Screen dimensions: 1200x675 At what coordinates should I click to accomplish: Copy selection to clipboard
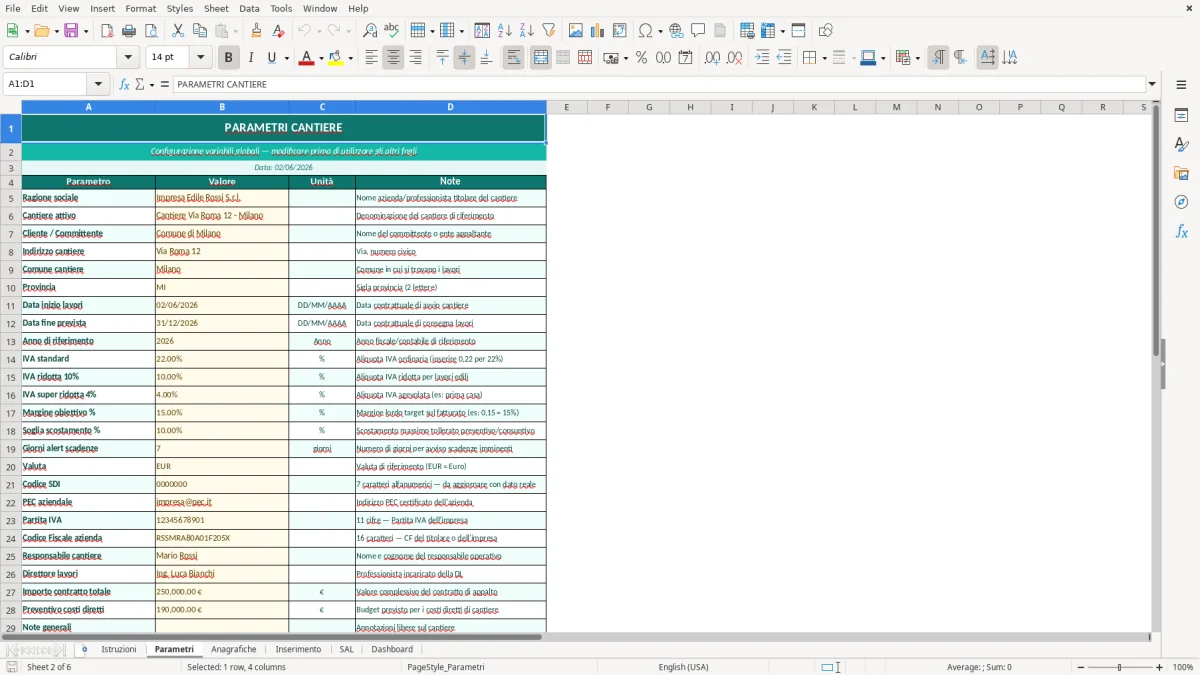coord(200,31)
